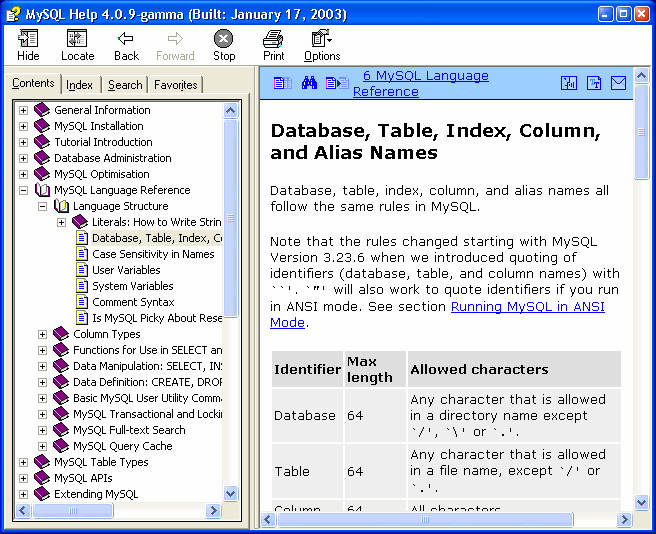Click scroll left arrow under topic pane

pos(268,520)
